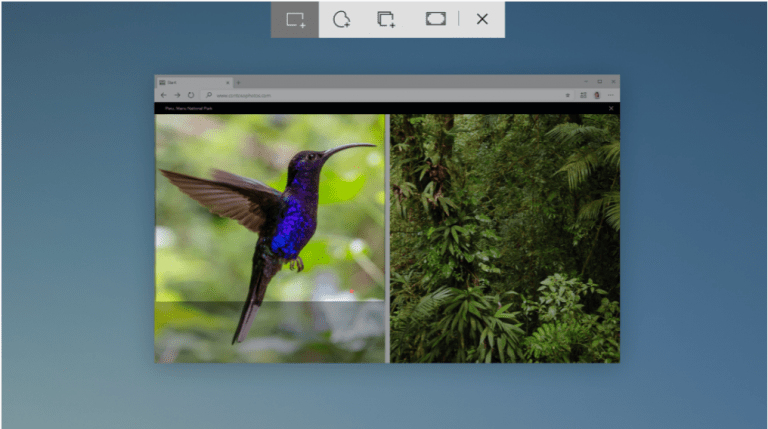768x429 pixels.
Task: Close the snipping toolbar
Action: (482, 19)
